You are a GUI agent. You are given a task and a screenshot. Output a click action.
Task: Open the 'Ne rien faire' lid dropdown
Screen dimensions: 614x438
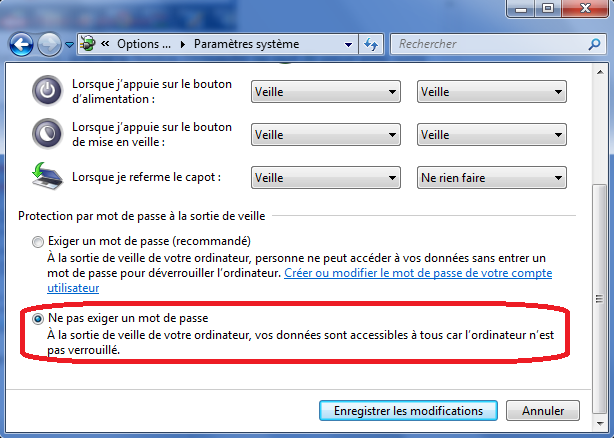(492, 178)
